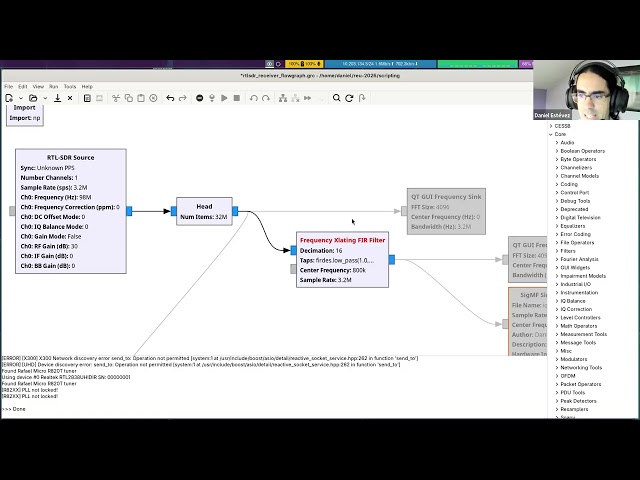Image resolution: width=640 pixels, height=480 pixels.
Task: Open flowgraph properties icon in toolbar
Action: pos(87,98)
